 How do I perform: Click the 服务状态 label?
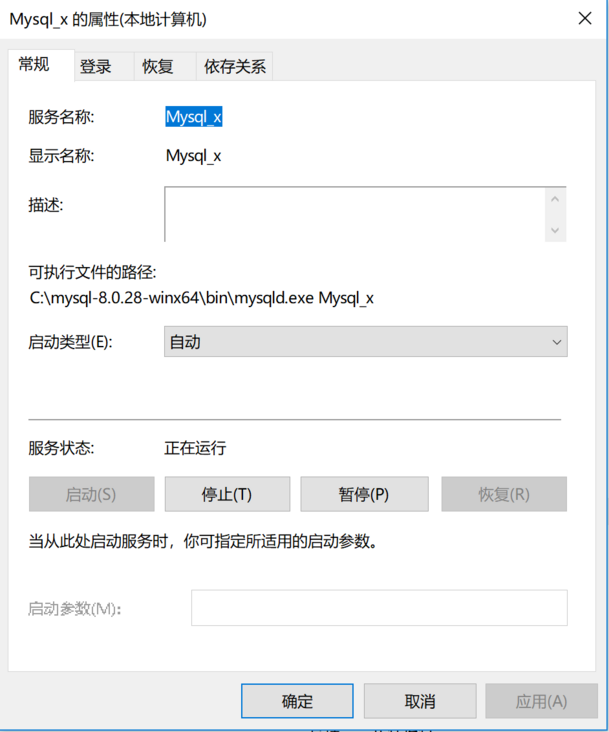[x=61, y=448]
